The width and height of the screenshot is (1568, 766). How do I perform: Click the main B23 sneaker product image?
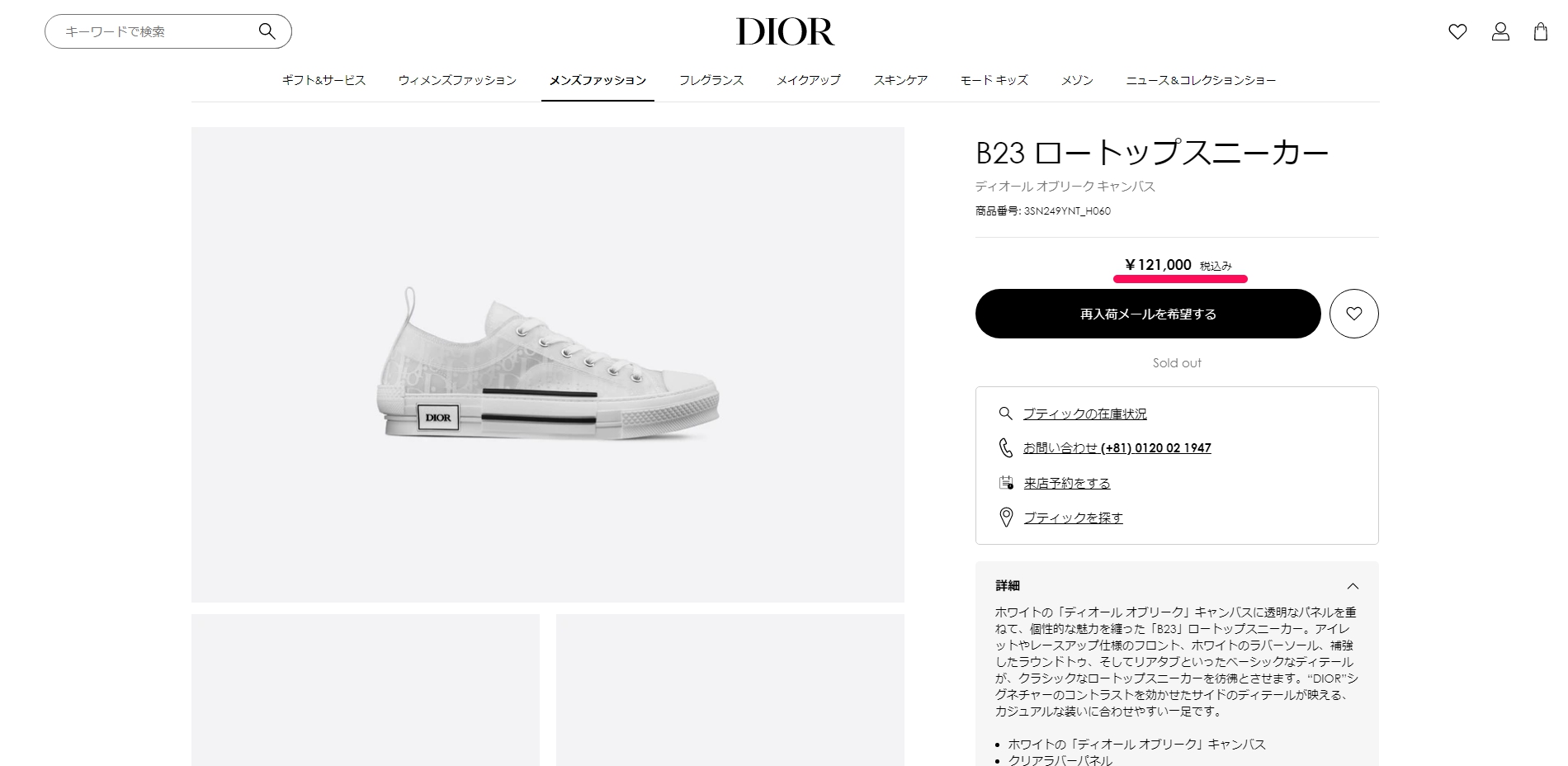click(548, 364)
